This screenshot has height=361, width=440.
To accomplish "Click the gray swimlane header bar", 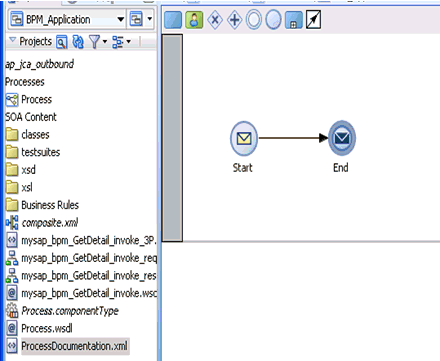I will (172, 138).
